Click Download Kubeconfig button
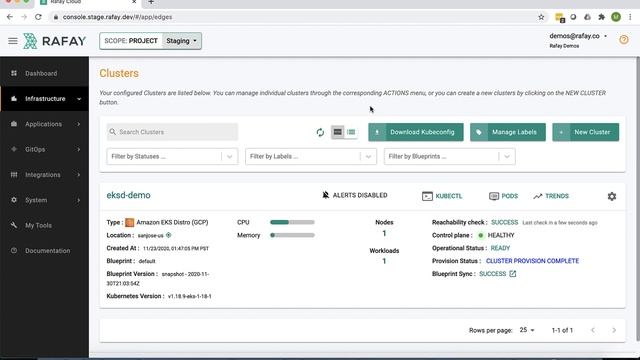Image resolution: width=640 pixels, height=360 pixels. pos(416,132)
